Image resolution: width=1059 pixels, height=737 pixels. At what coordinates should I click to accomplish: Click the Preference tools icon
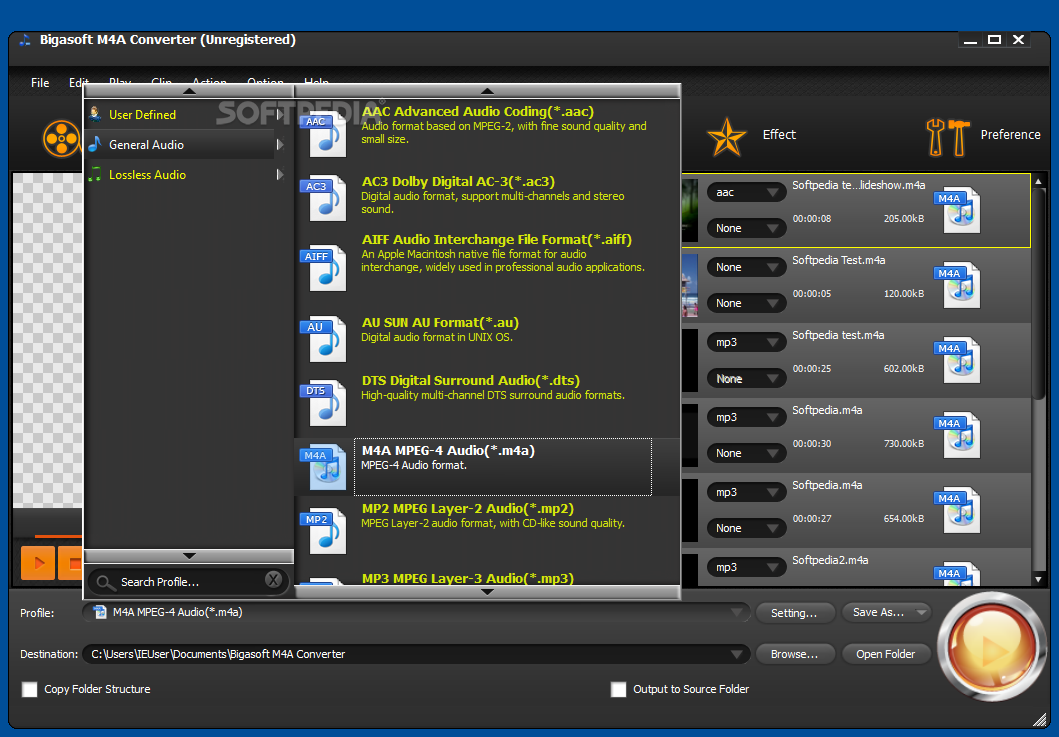[x=948, y=137]
